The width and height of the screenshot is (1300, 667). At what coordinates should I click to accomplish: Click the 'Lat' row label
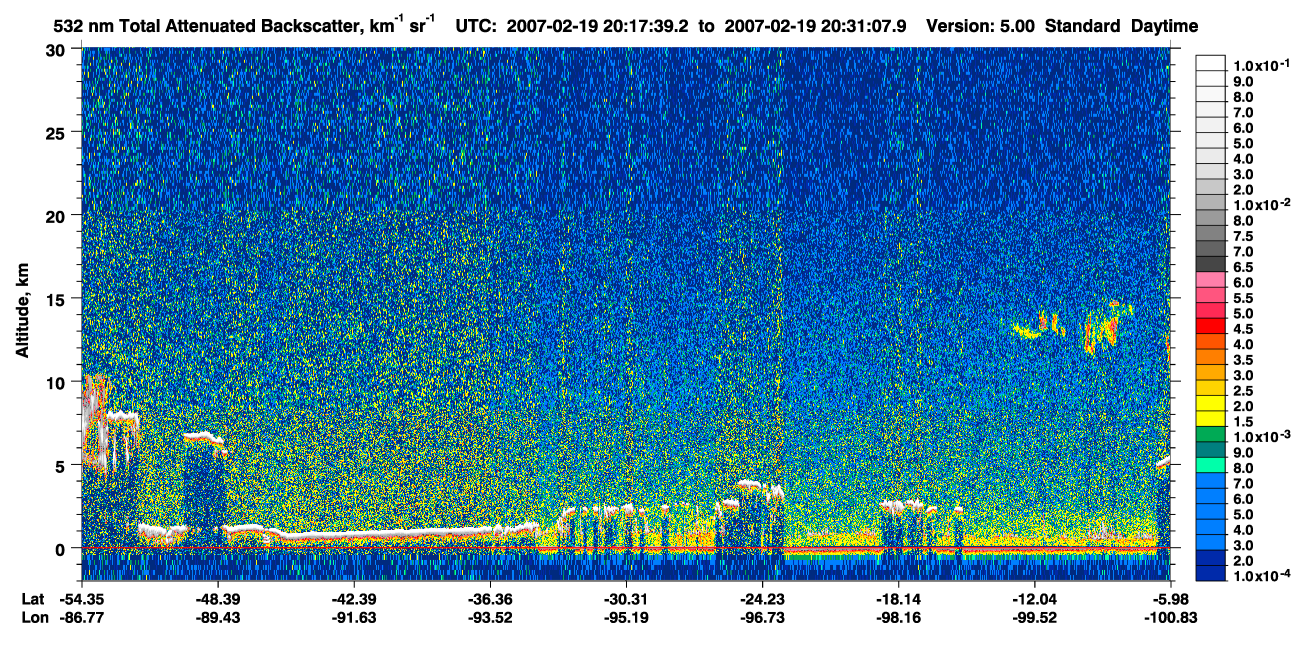click(x=31, y=598)
